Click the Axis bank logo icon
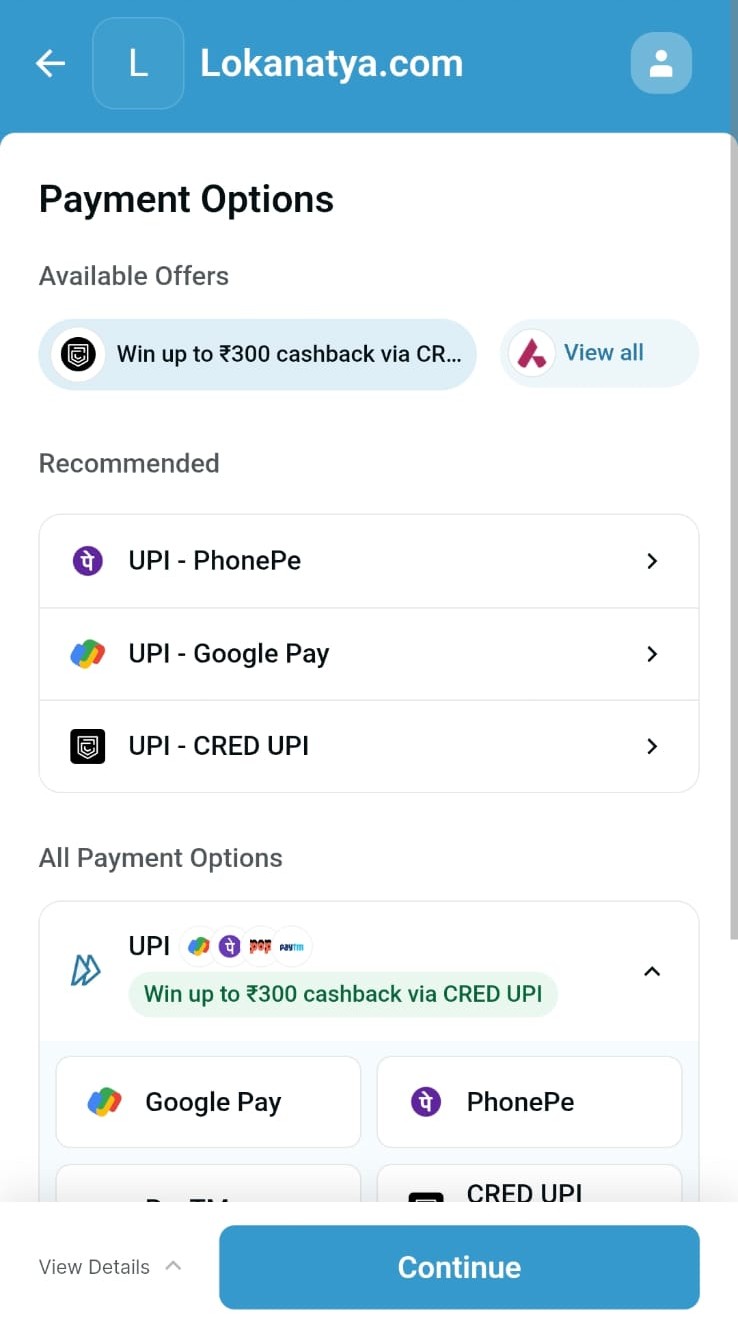This screenshot has width=738, height=1328. click(x=531, y=353)
